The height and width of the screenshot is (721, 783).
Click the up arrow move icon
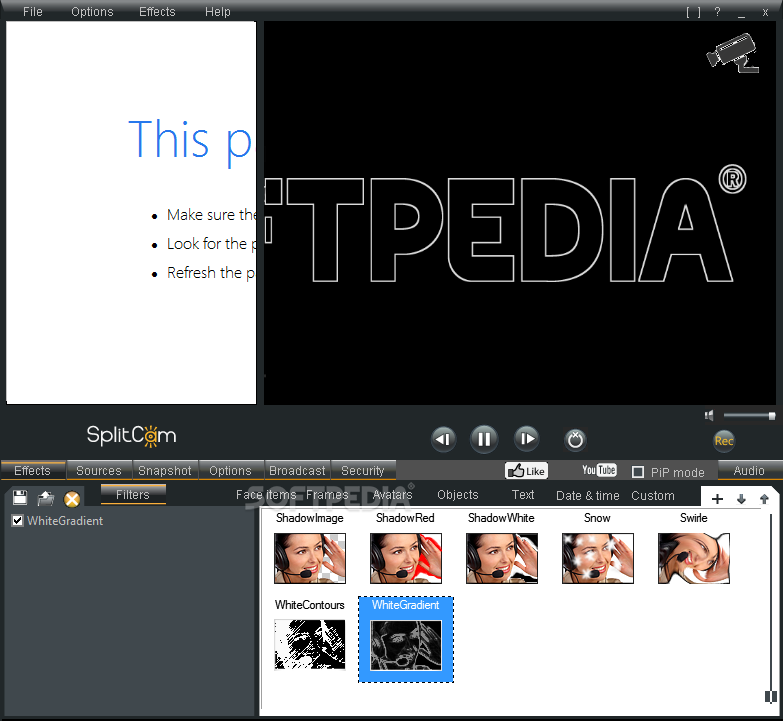[764, 498]
